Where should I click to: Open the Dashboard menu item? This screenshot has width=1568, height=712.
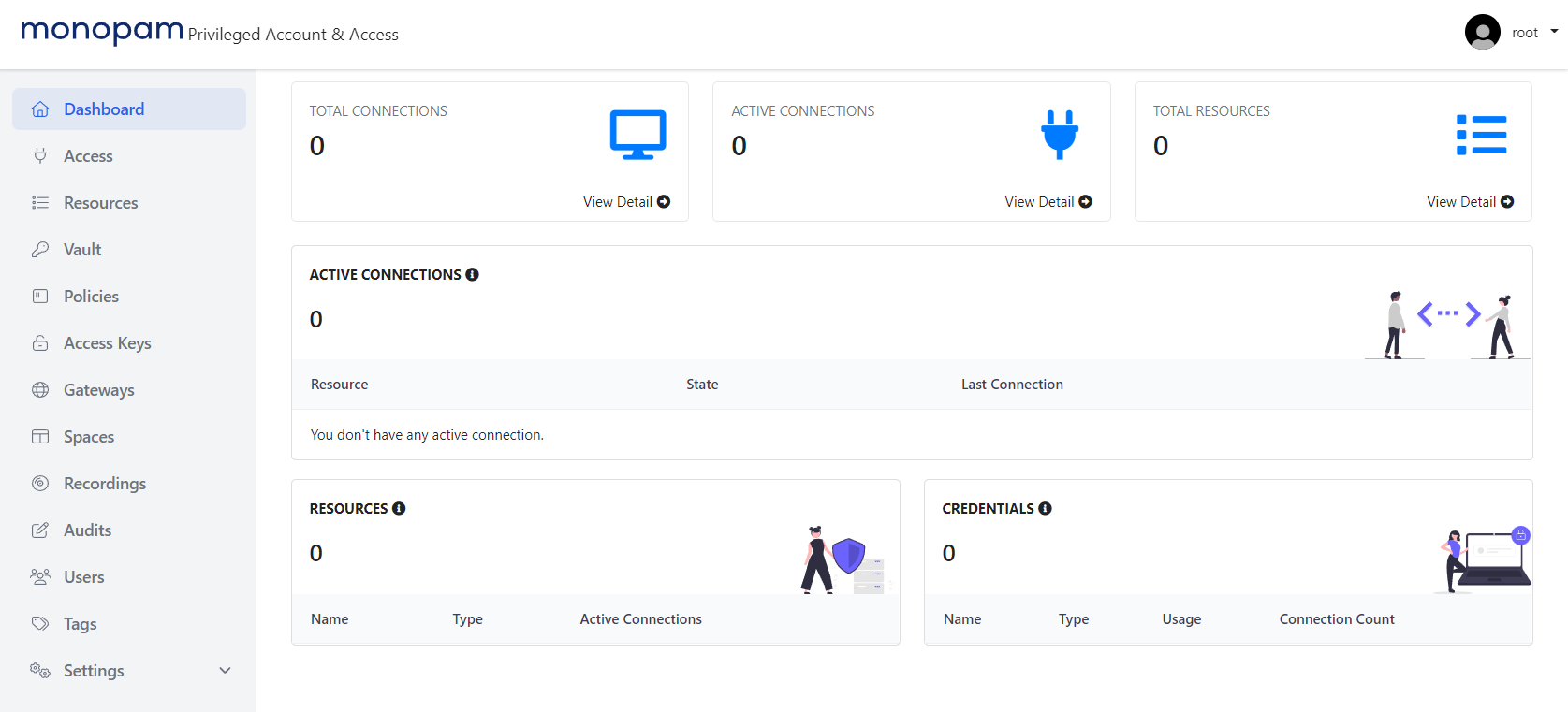coord(104,109)
